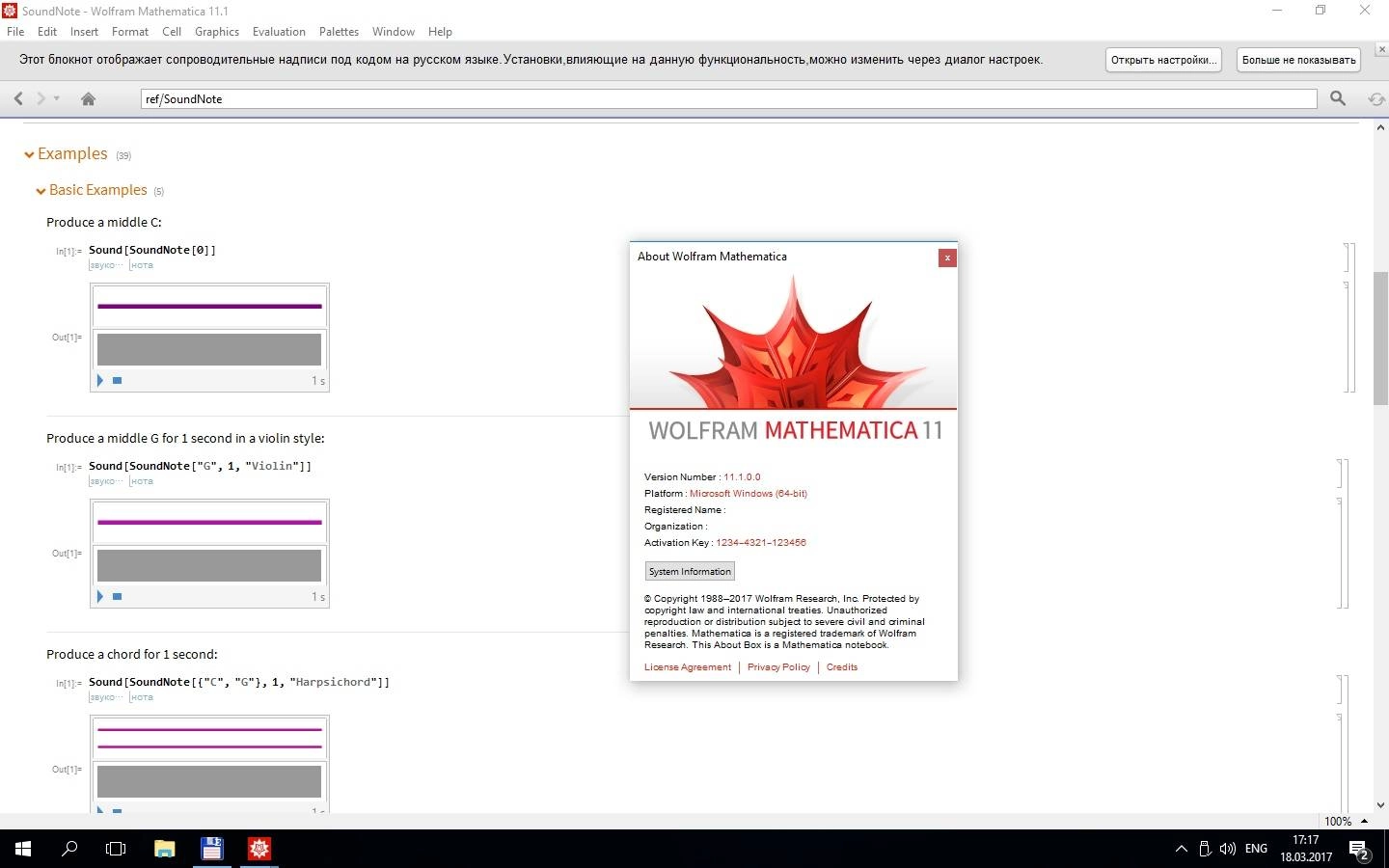Viewport: 1389px width, 868px height.
Task: Click the Mathematica taskbar icon
Action: pos(259,849)
